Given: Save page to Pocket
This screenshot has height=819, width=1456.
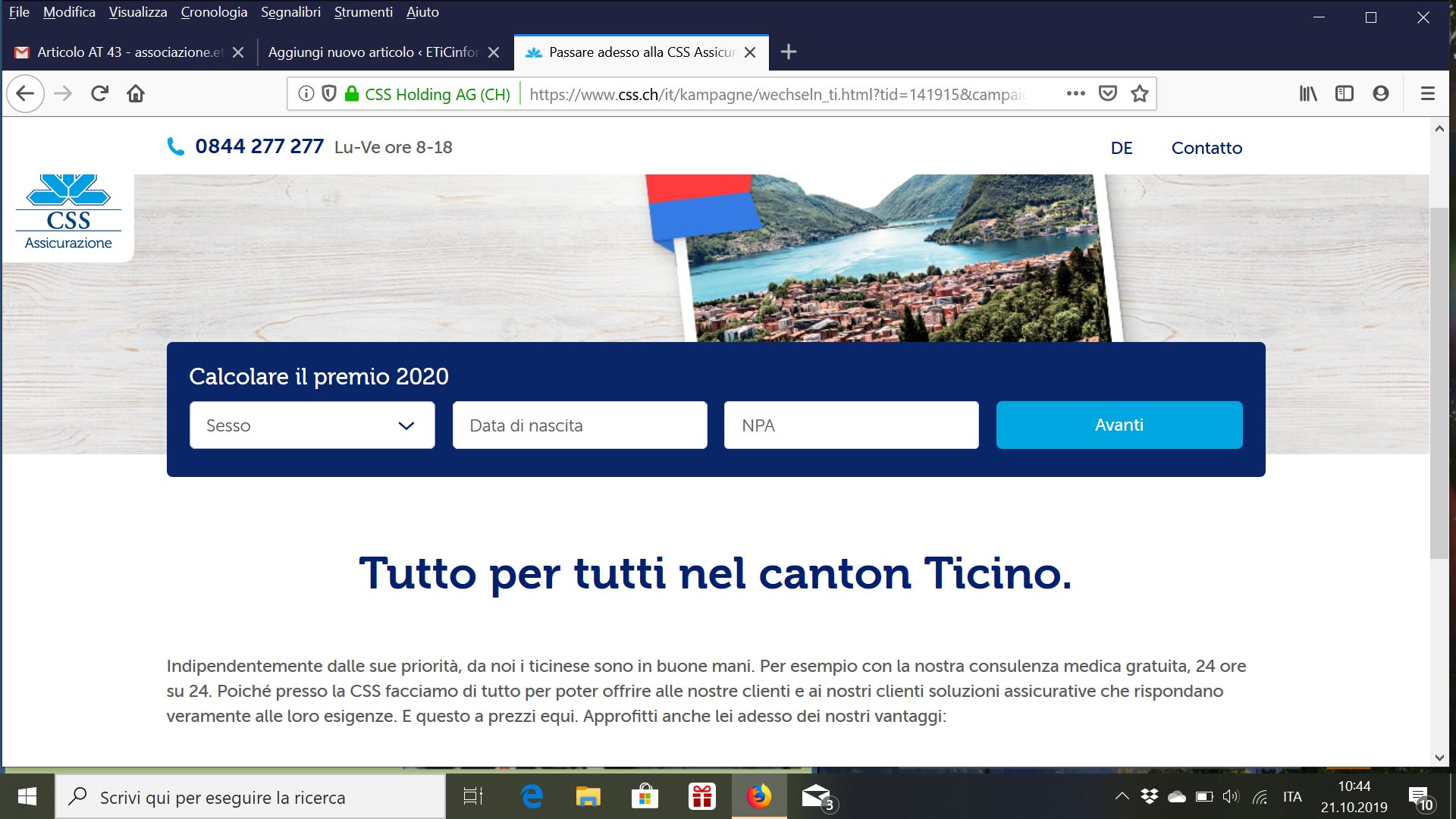Looking at the screenshot, I should 1108,94.
